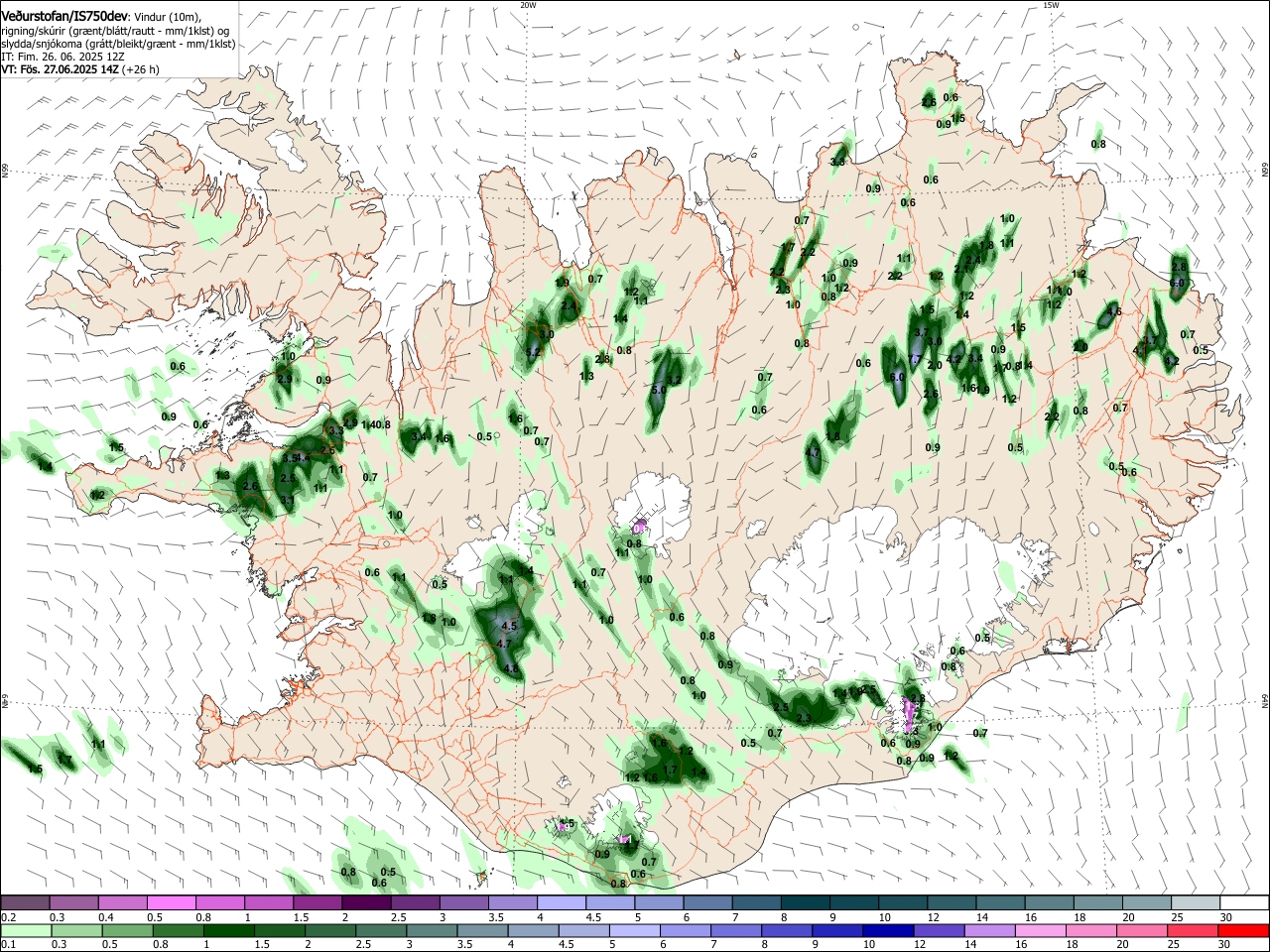This screenshot has height=952, width=1270.
Task: Pick the pale grey 25 snow legend swatch
Action: (1196, 903)
